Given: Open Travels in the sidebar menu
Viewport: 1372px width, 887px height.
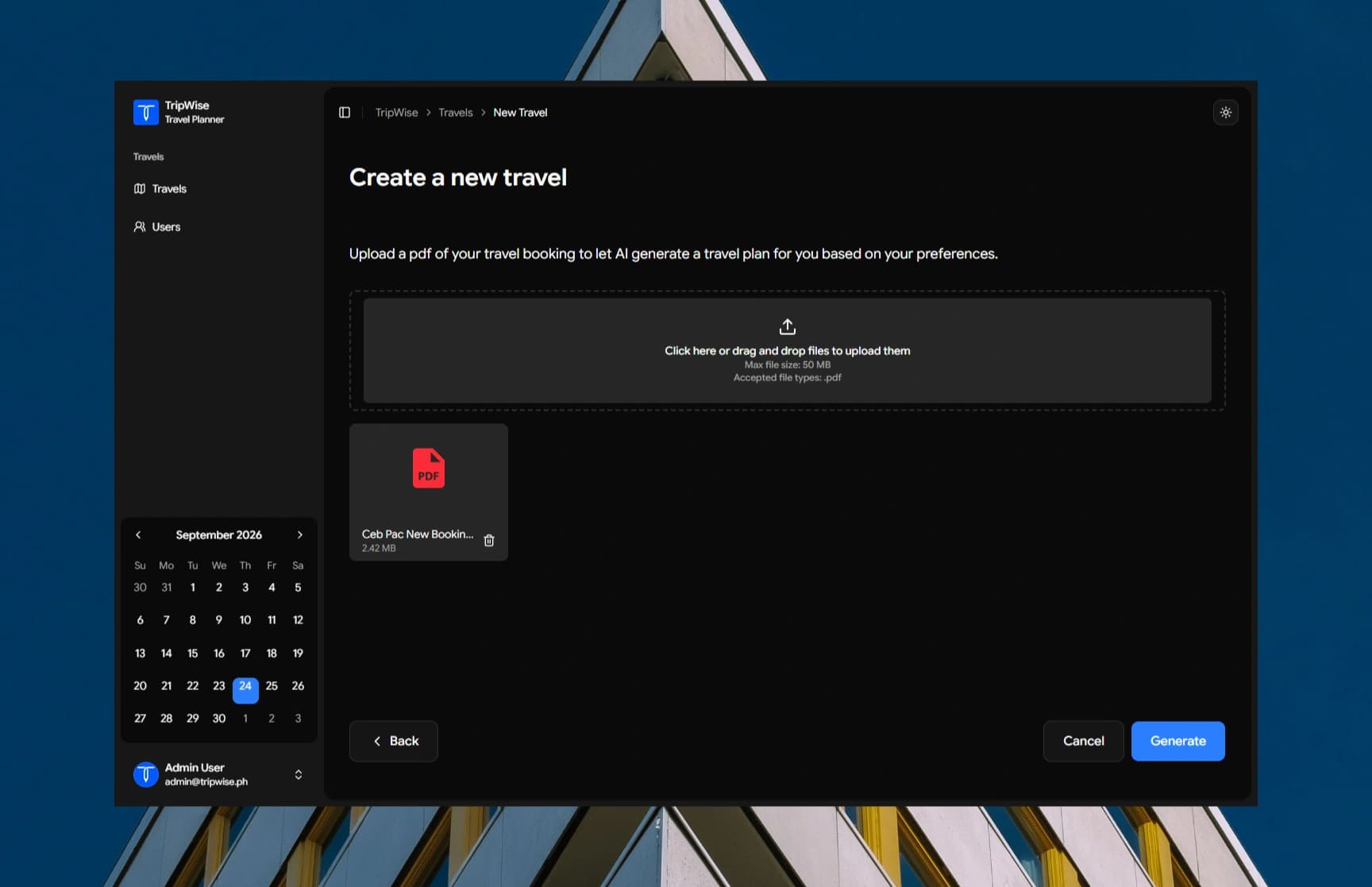Looking at the screenshot, I should pyautogui.click(x=218, y=189).
